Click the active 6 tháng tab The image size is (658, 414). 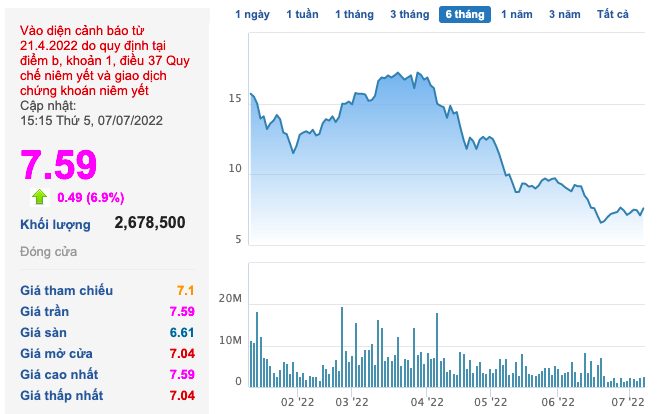point(465,14)
